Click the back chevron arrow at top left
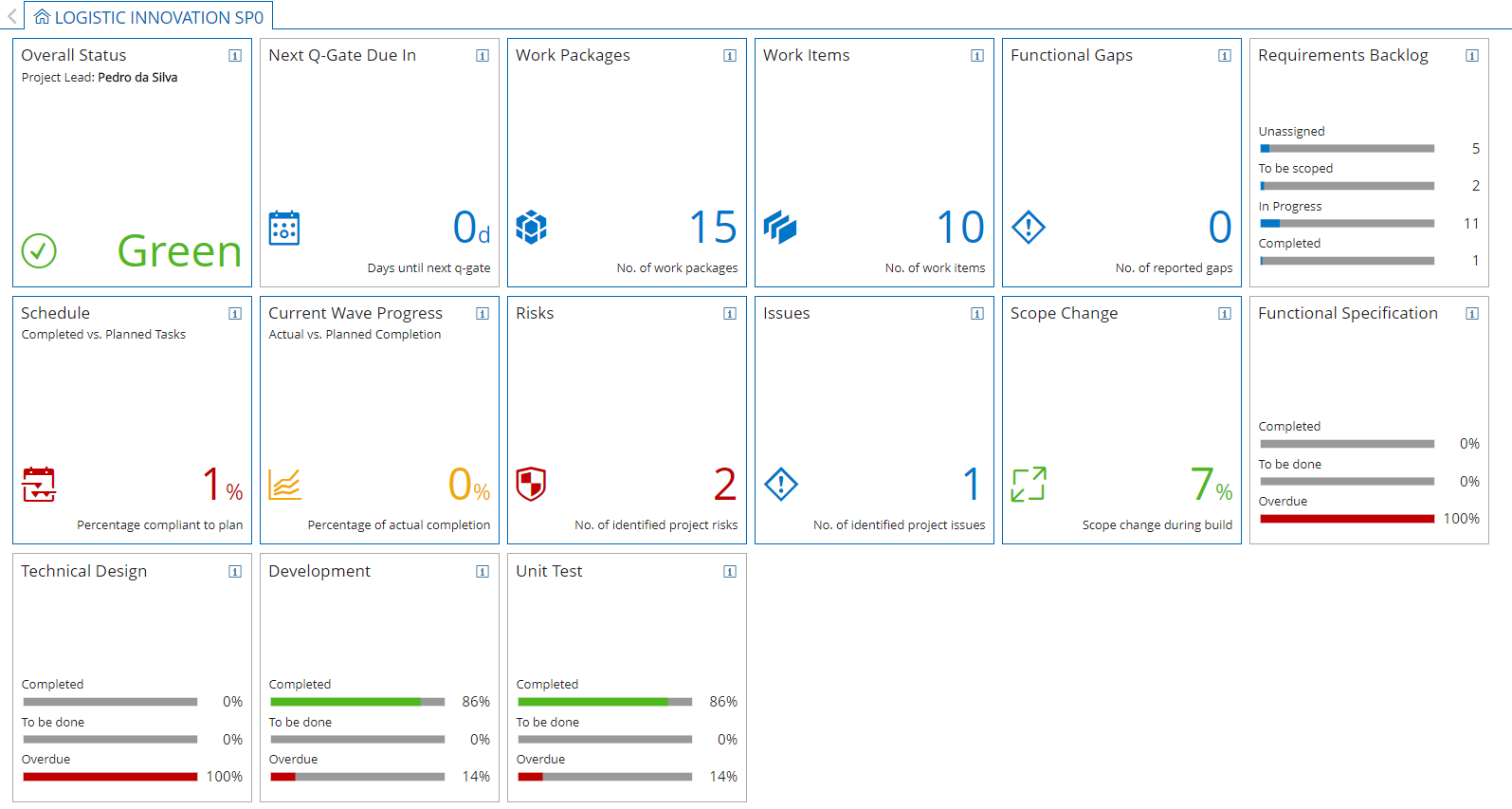 click(12, 16)
